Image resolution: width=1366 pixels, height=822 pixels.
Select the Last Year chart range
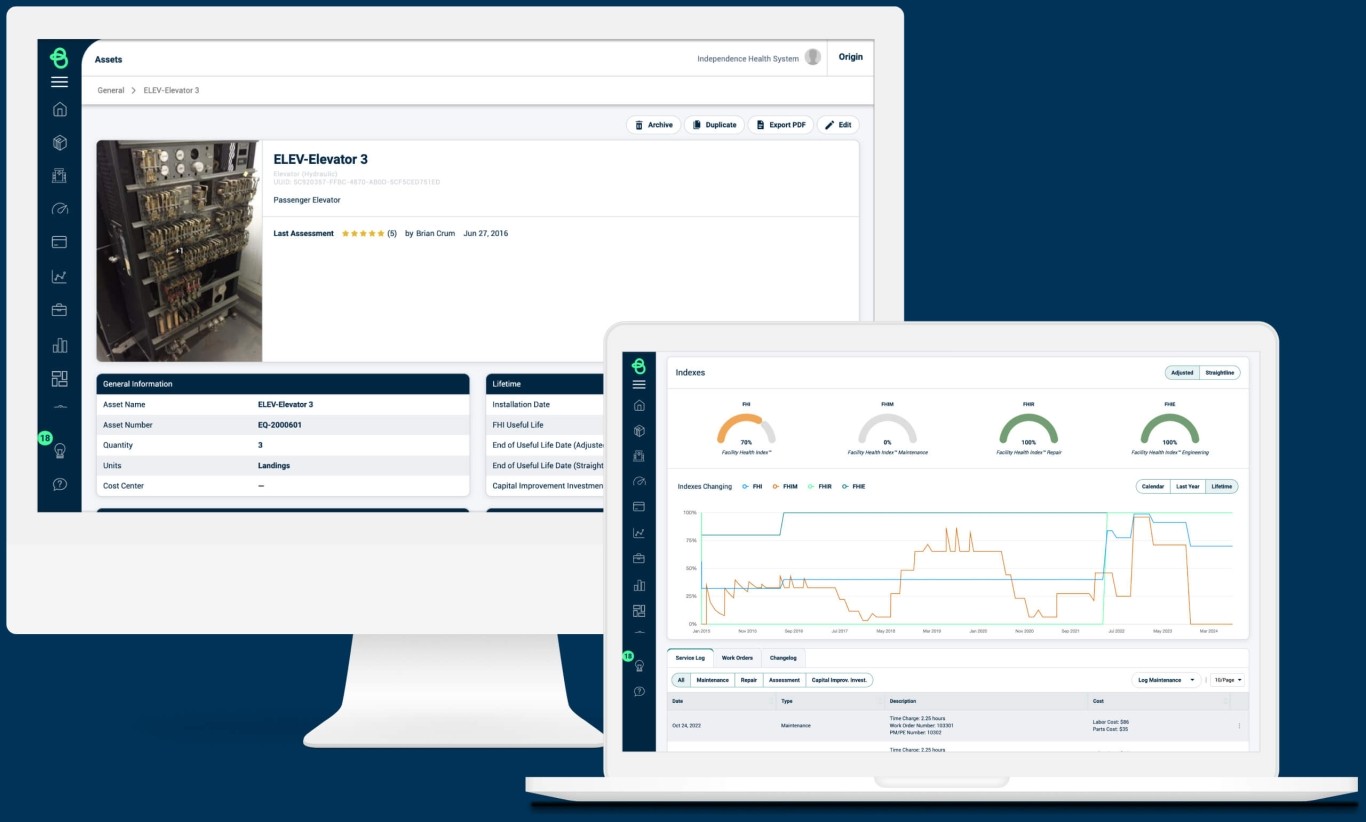tap(1187, 486)
